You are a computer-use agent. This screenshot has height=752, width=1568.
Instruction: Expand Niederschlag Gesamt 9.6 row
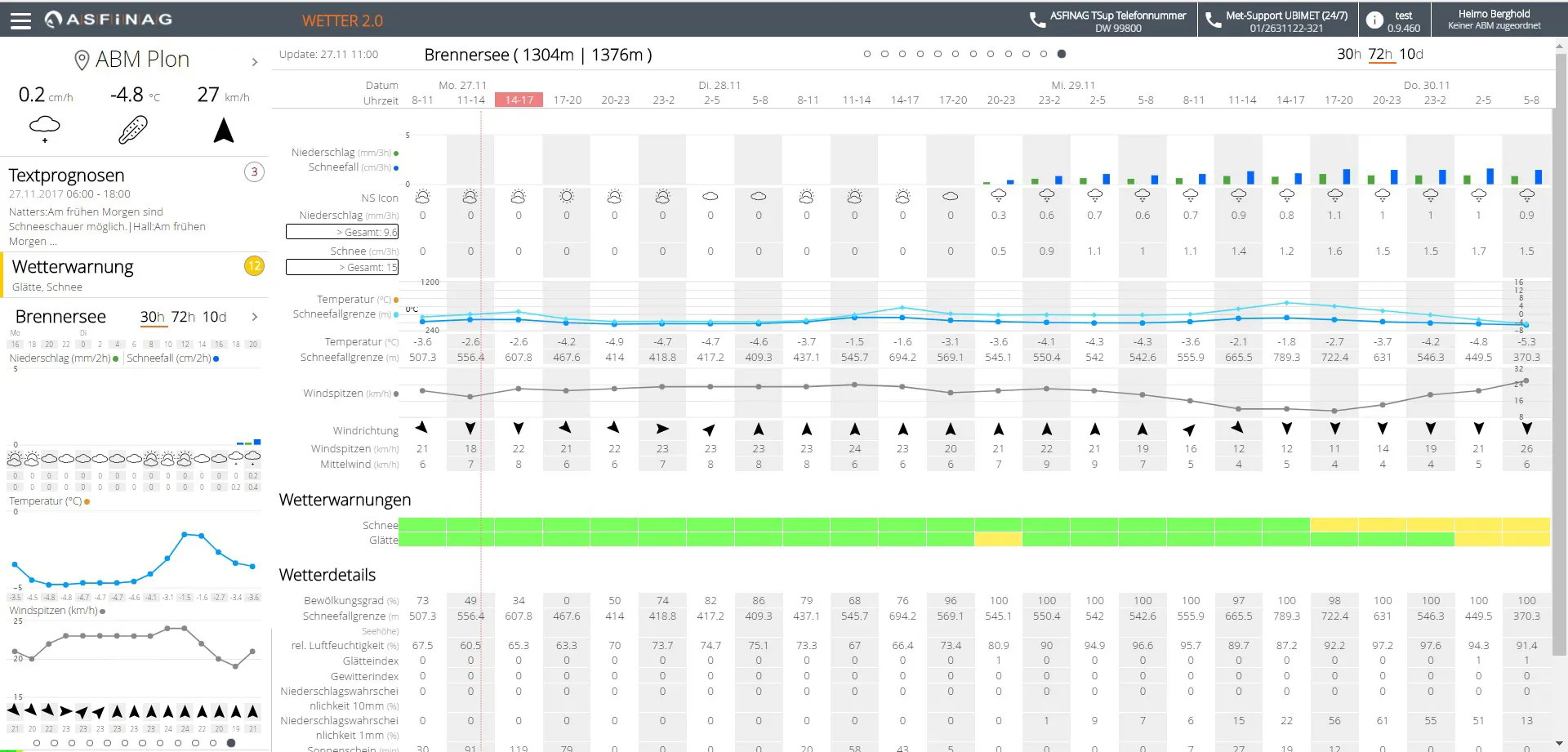pos(342,232)
